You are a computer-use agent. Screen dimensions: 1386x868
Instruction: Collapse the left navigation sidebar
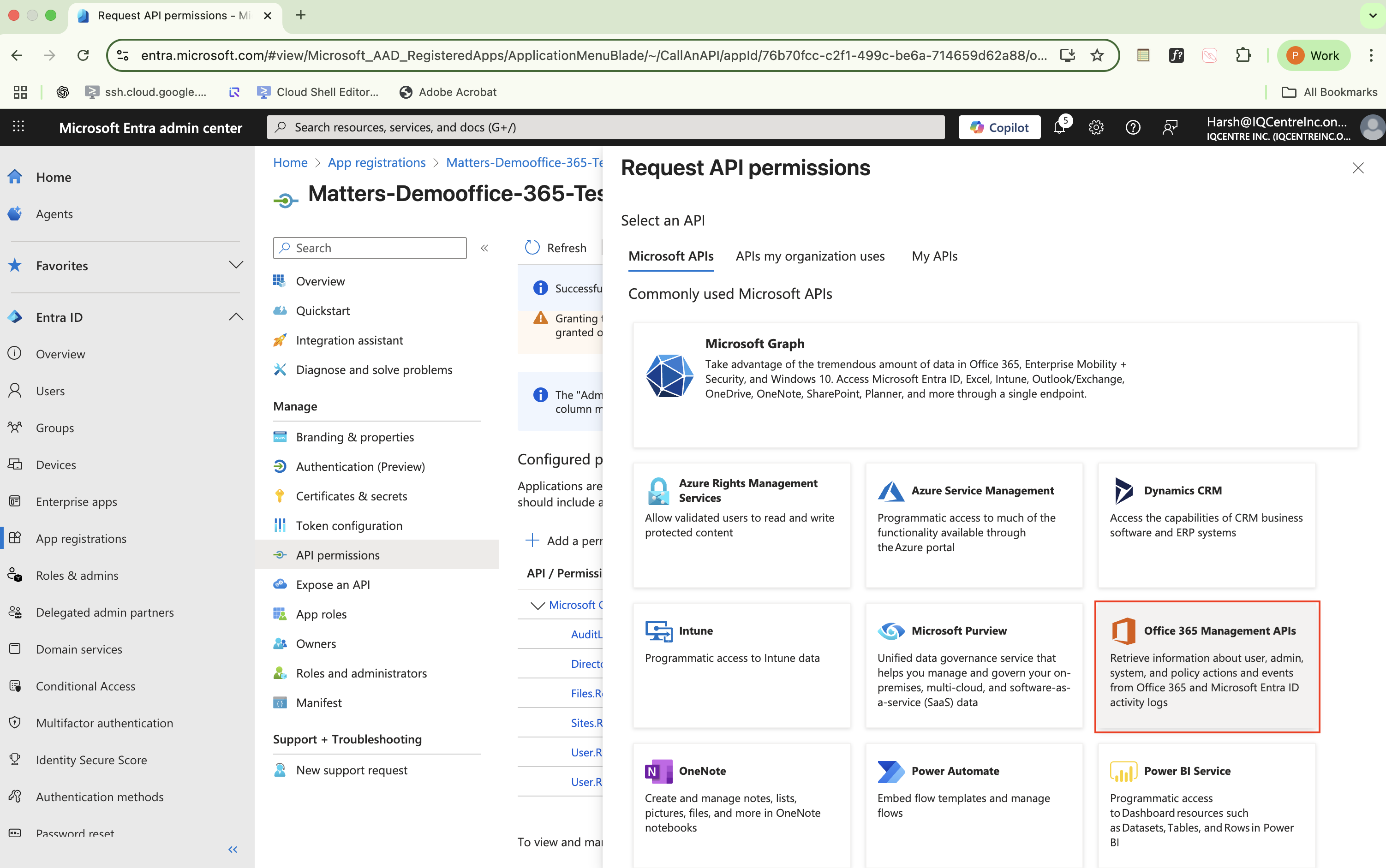point(233,849)
